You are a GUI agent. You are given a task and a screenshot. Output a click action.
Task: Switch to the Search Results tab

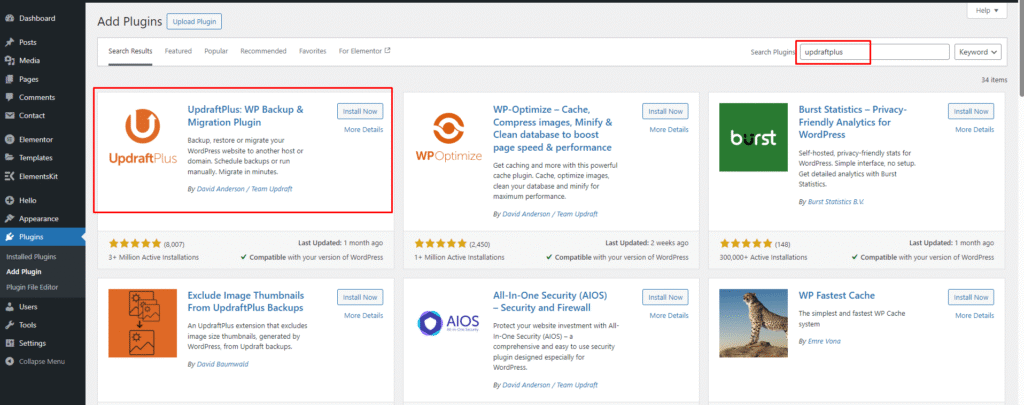coord(130,51)
